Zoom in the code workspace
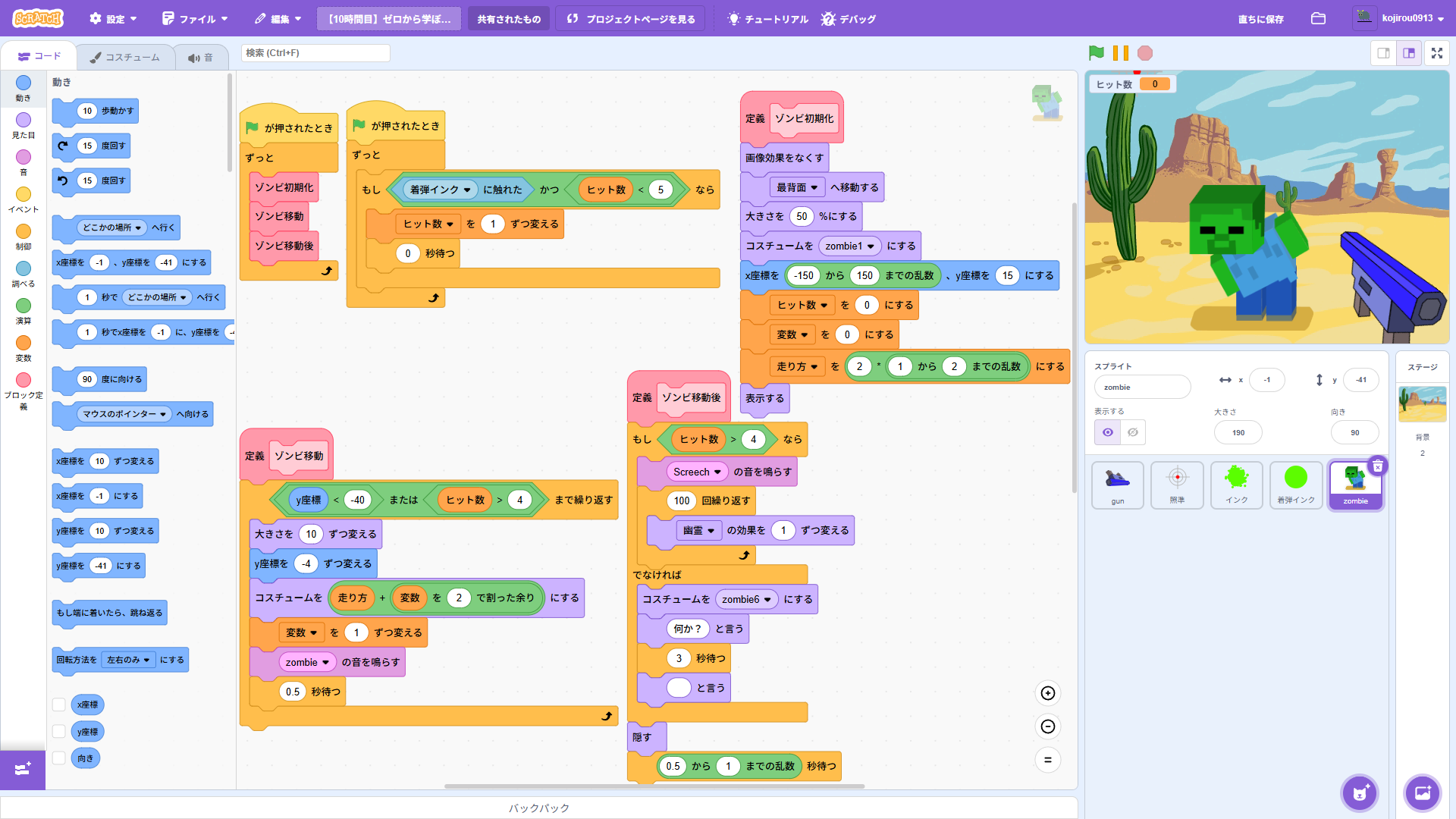Screen dimensions: 1456x819 coord(1048,693)
